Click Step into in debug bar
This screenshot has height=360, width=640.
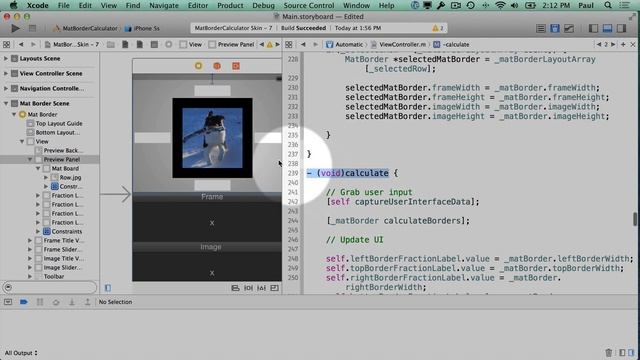click(71, 302)
